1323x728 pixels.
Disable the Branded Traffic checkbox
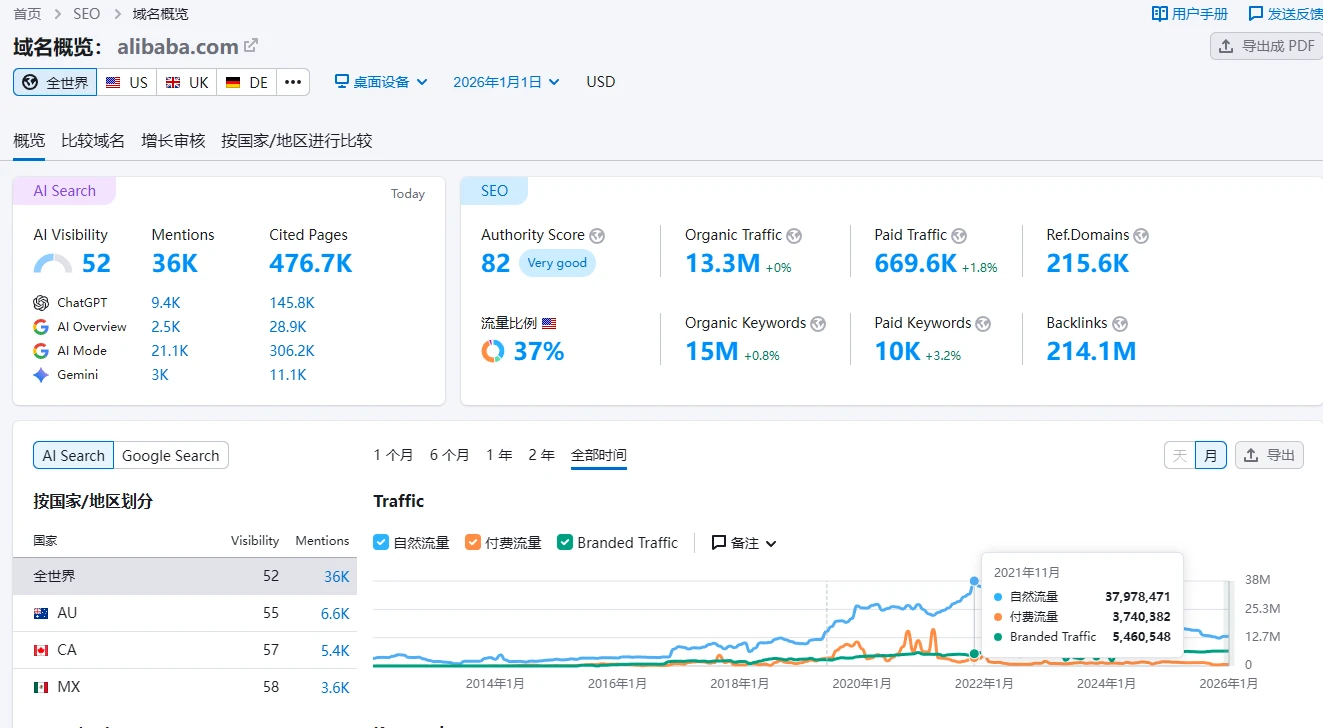tap(565, 542)
